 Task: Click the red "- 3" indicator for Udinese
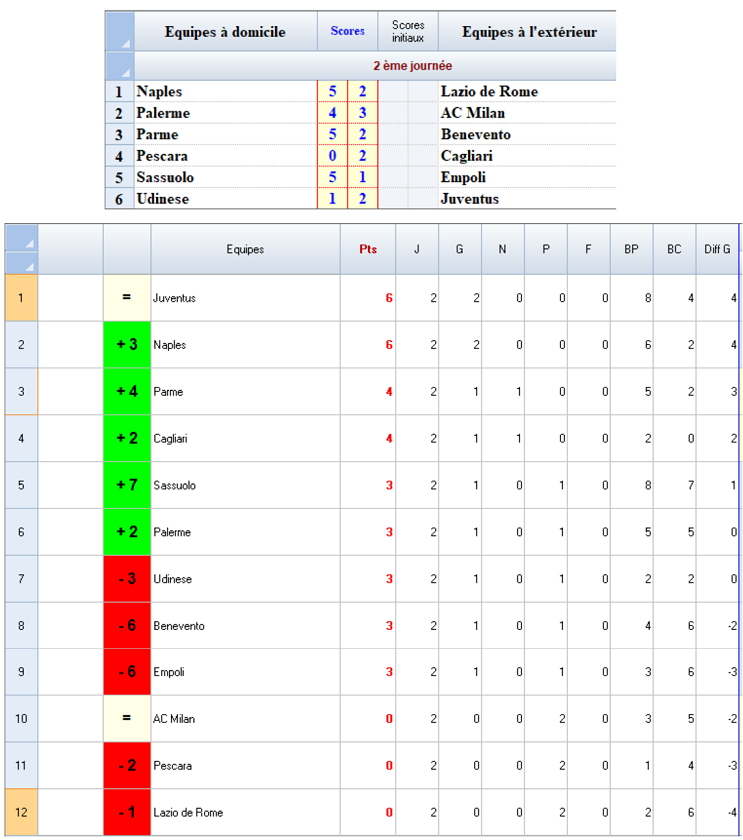[x=127, y=579]
